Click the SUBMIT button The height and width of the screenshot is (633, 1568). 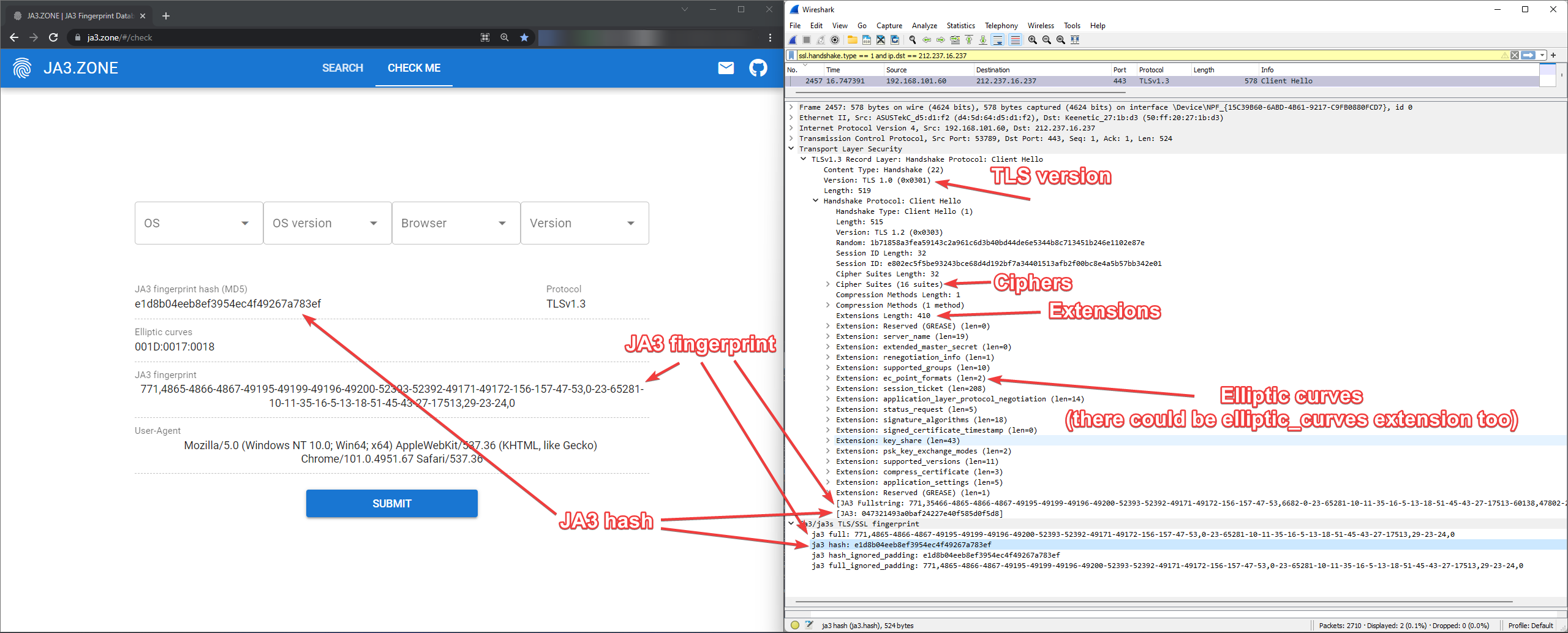coord(392,503)
